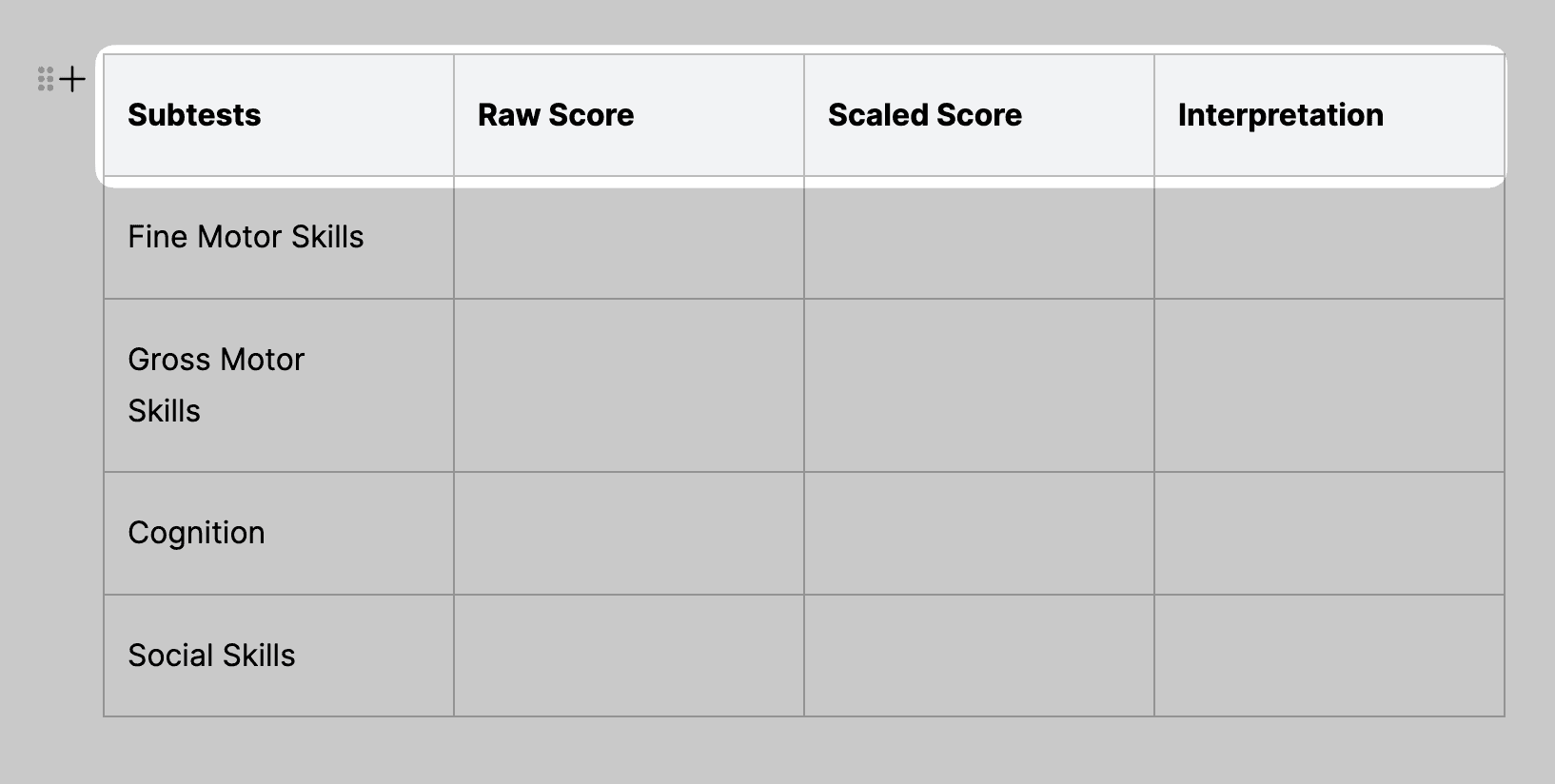Click the Raw Score cell for Cognition
1555x784 pixels.
[628, 533]
